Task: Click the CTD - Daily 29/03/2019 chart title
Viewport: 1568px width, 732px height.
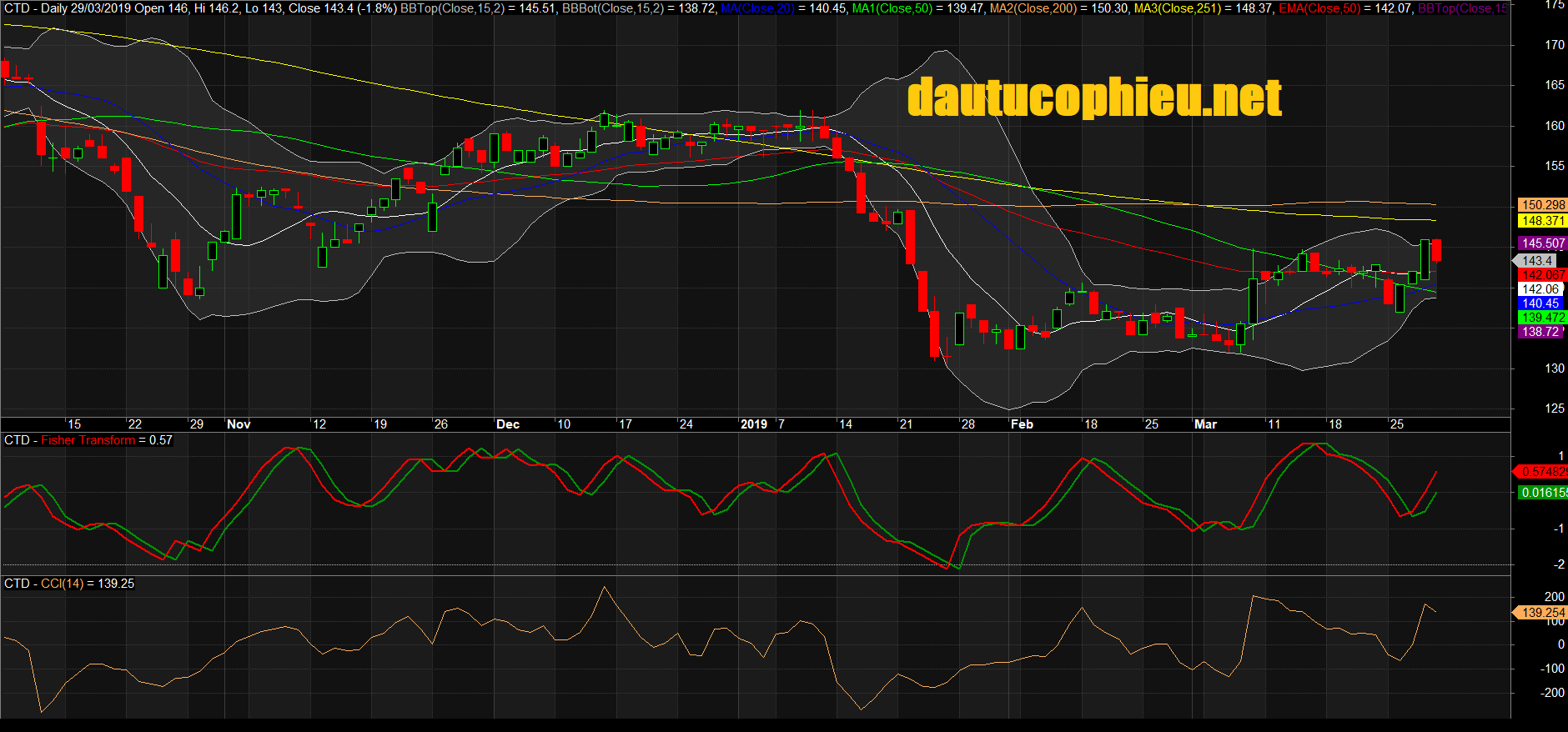Action: [68, 8]
